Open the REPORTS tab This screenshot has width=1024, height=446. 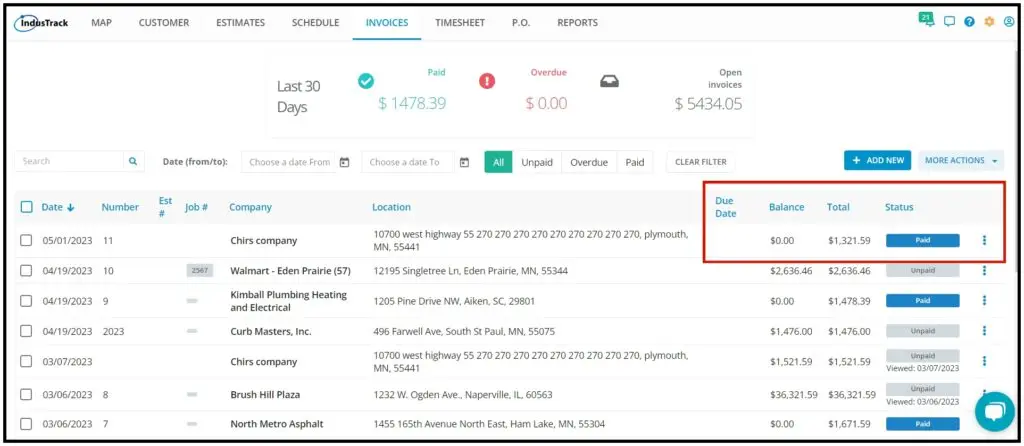[x=577, y=23]
